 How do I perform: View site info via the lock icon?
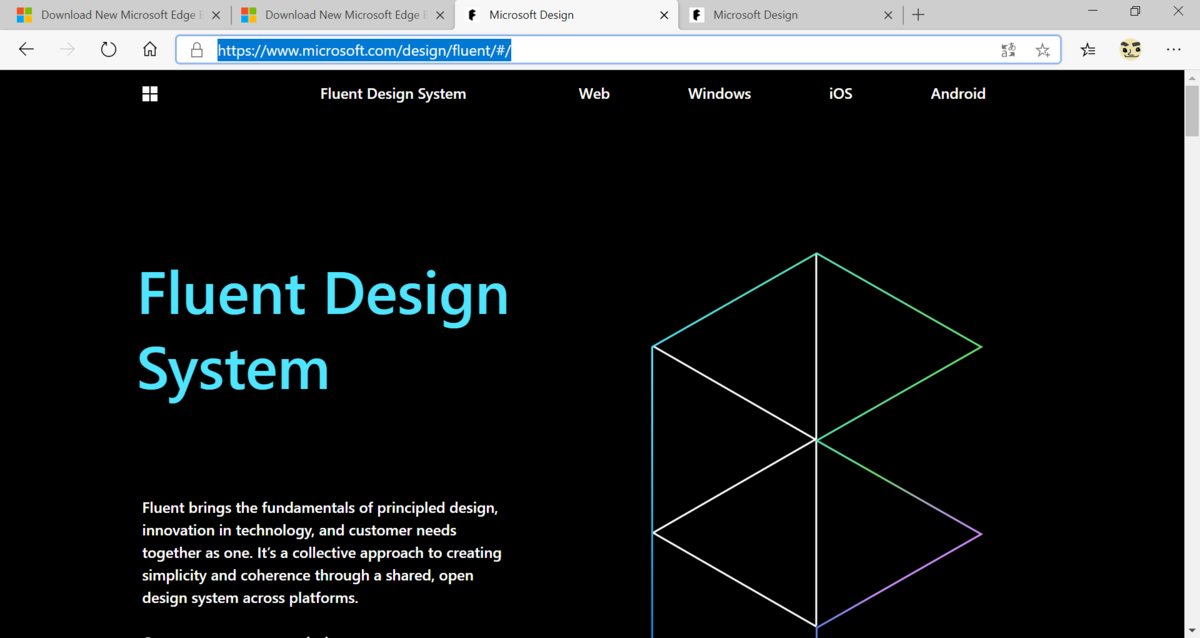[197, 50]
